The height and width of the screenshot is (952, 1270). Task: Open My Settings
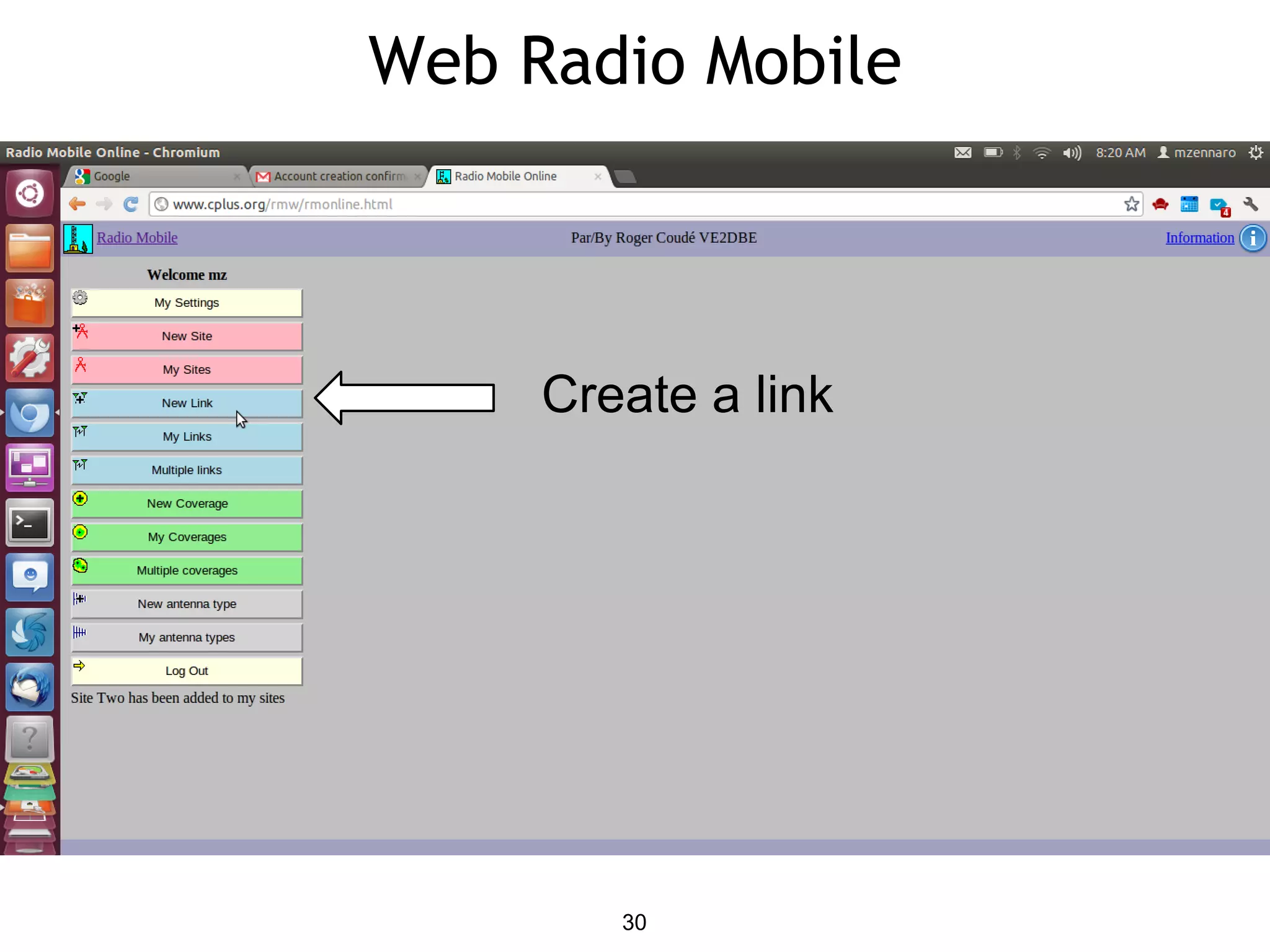[x=187, y=302]
